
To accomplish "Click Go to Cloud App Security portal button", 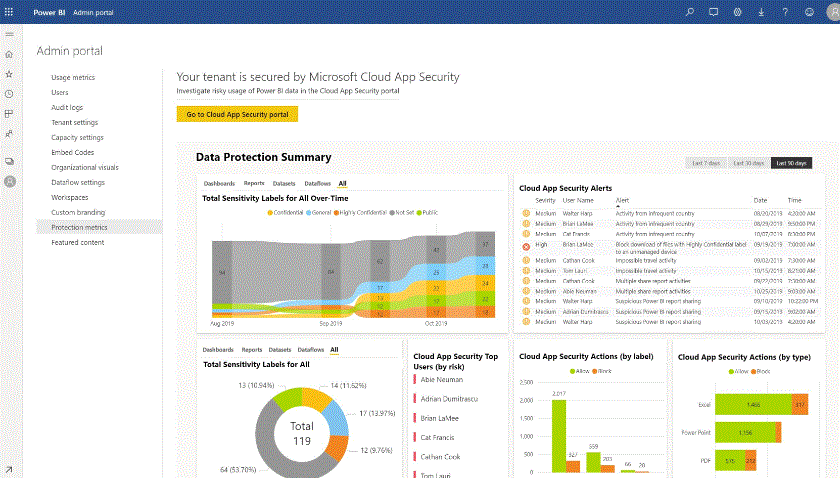I will [237, 114].
